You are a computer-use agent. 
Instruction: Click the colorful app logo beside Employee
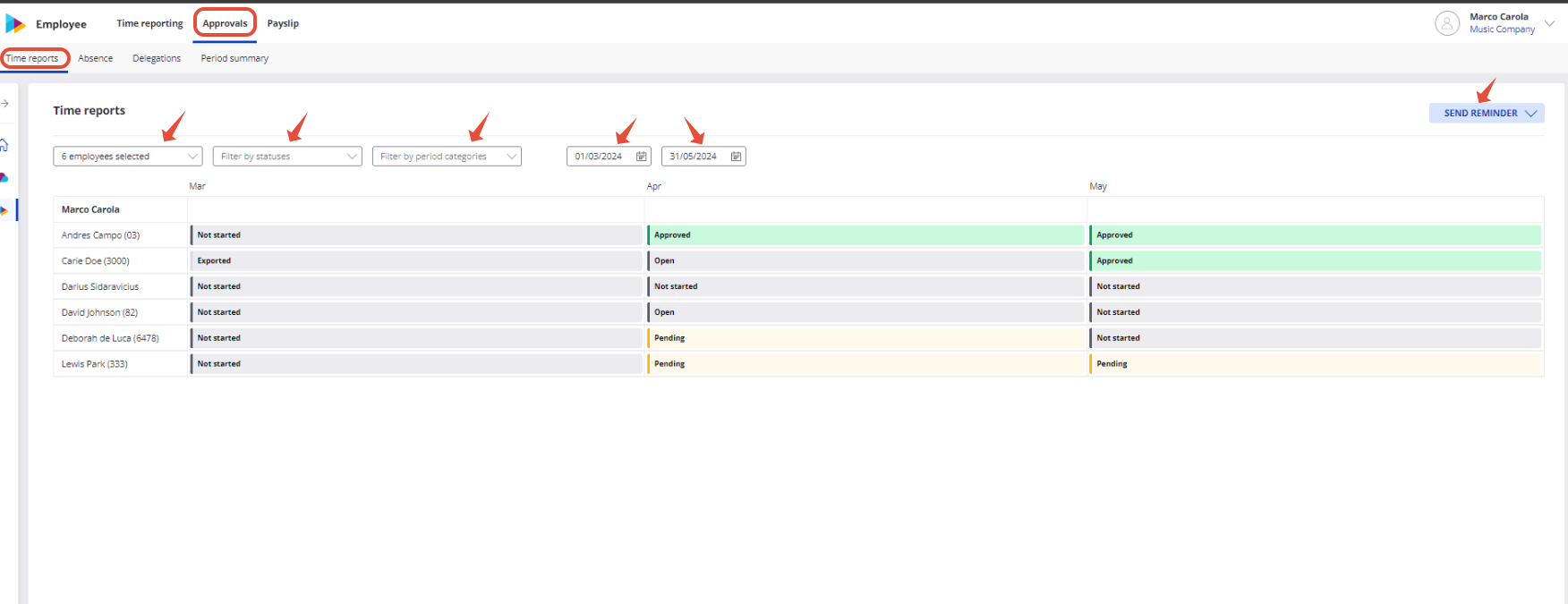pyautogui.click(x=15, y=23)
